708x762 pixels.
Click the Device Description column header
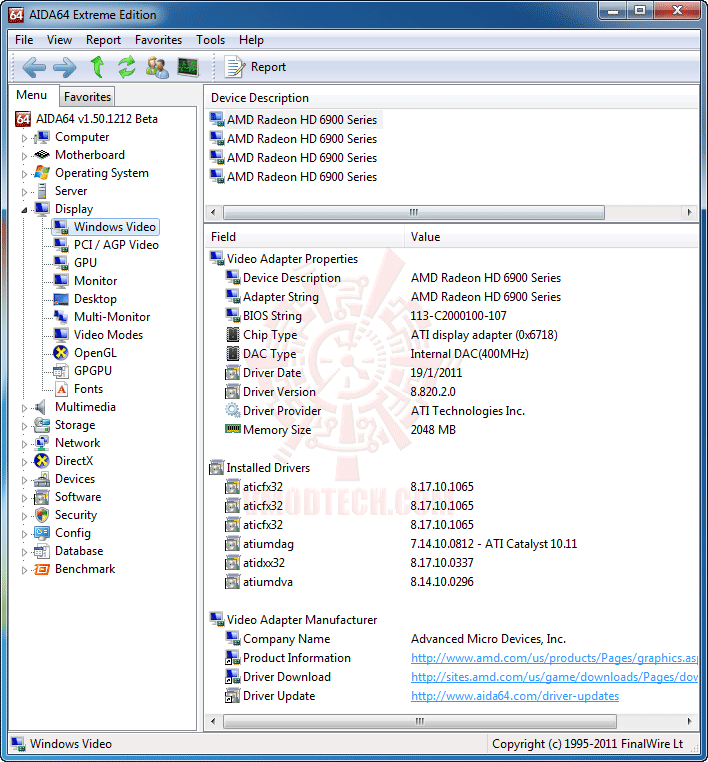[451, 98]
